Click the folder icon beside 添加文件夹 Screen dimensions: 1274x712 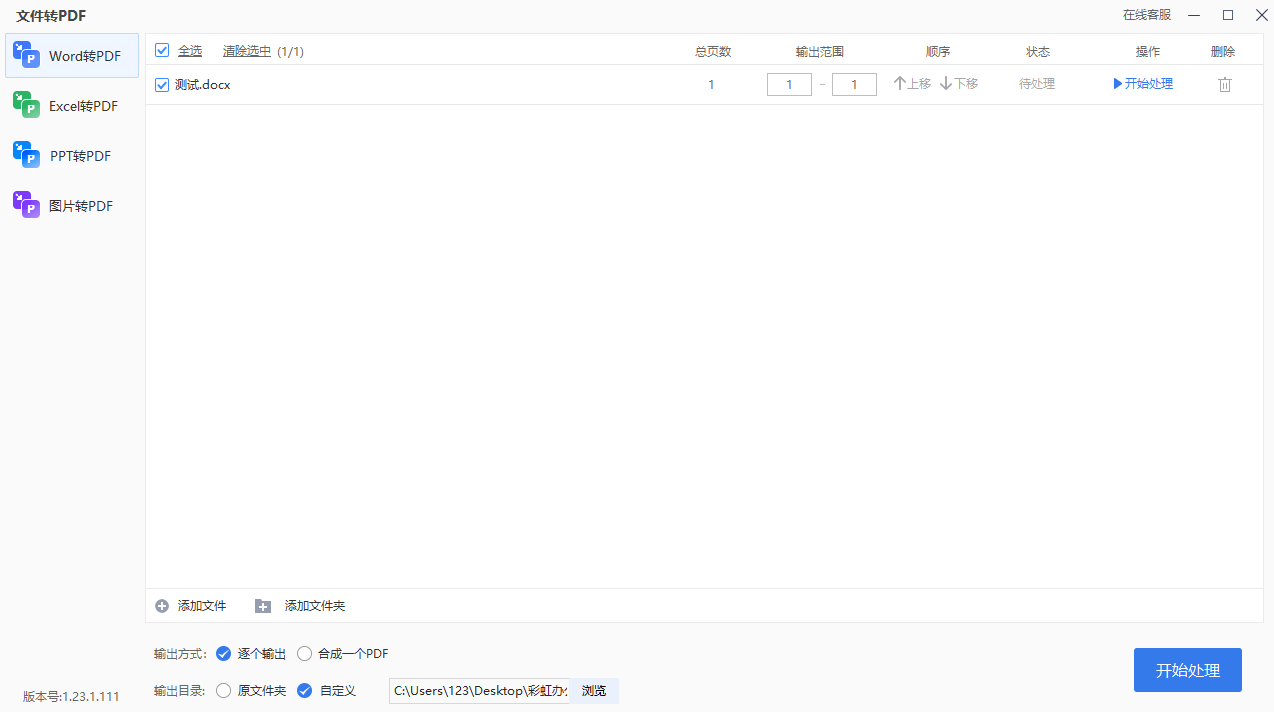(263, 606)
